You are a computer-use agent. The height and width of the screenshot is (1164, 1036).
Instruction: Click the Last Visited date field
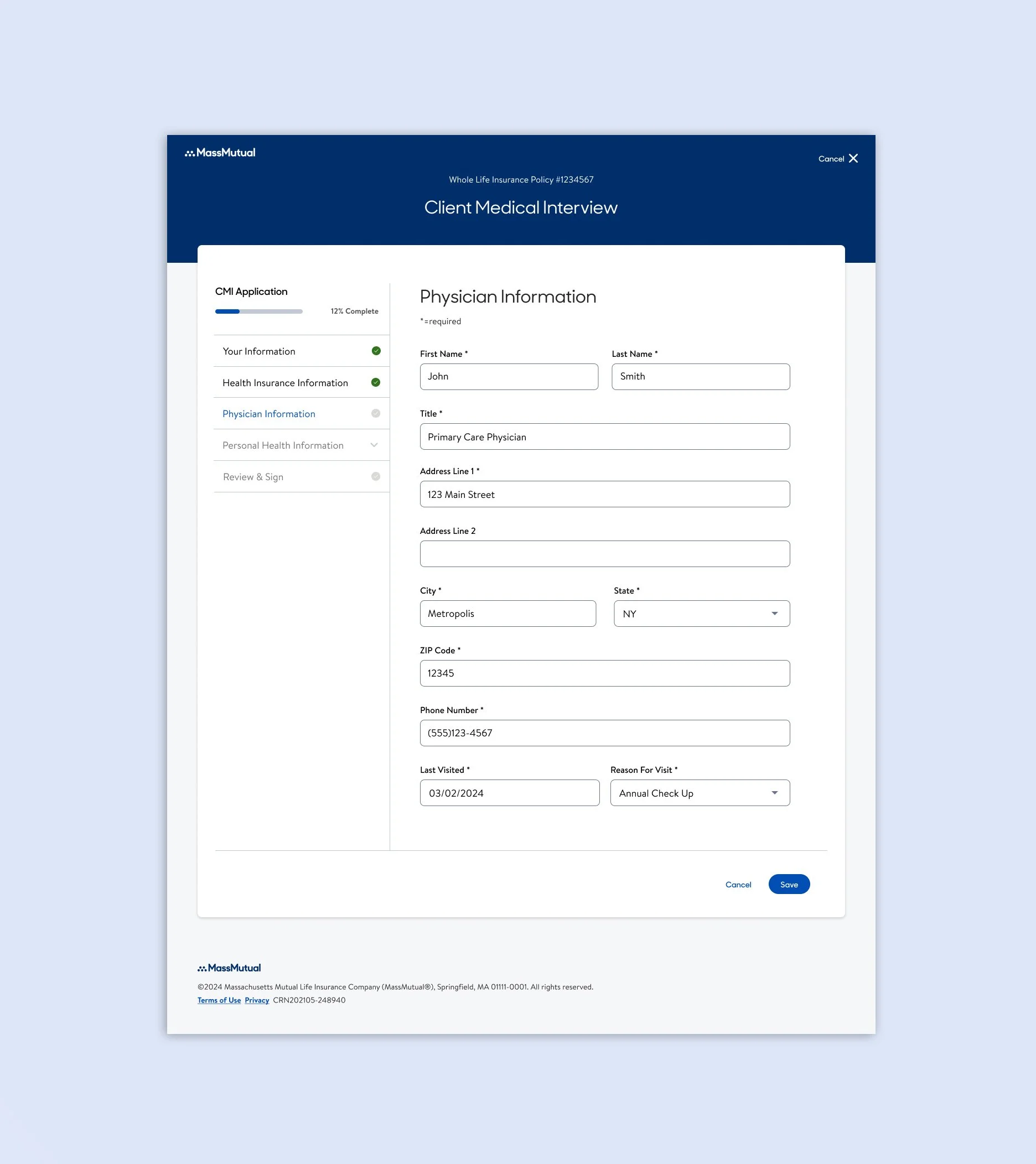coord(510,793)
